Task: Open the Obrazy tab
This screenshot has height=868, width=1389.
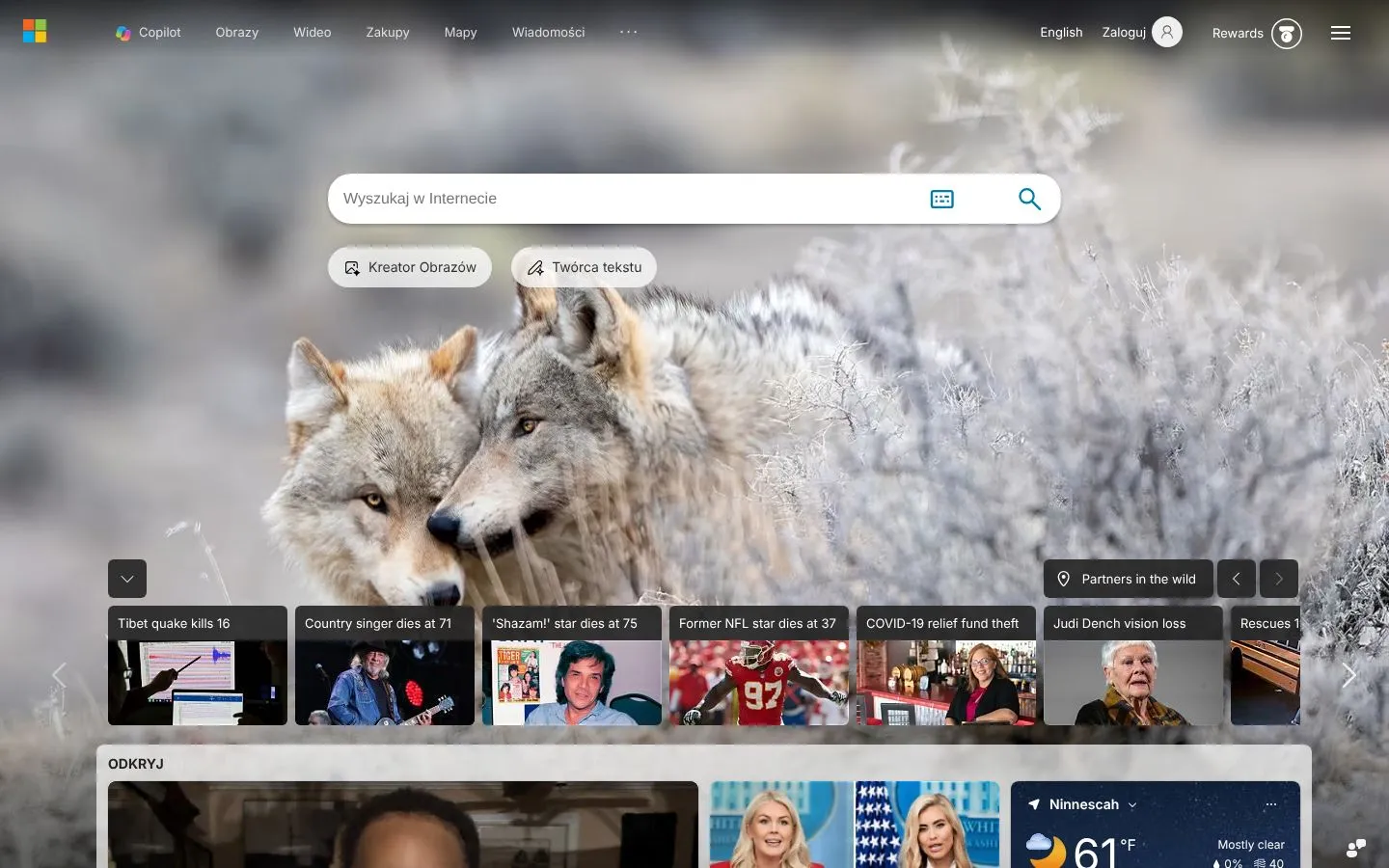Action: pos(237,32)
